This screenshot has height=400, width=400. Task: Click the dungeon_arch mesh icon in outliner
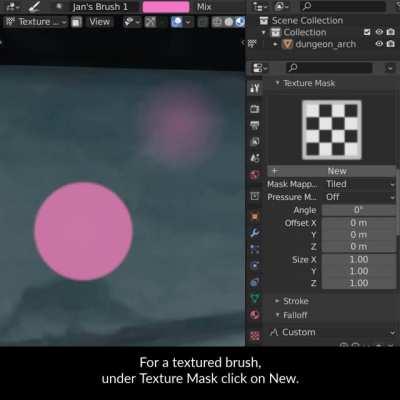click(287, 44)
